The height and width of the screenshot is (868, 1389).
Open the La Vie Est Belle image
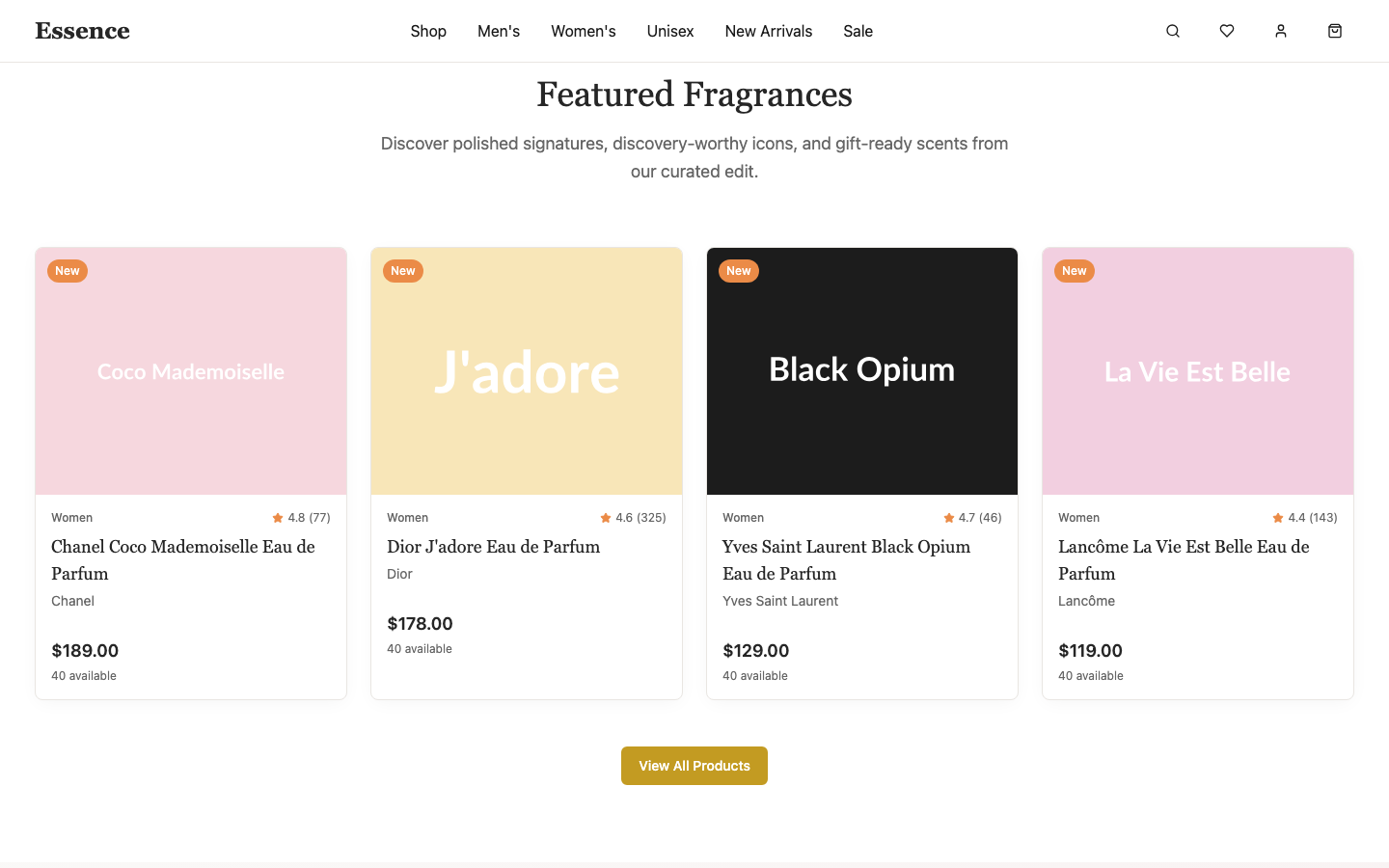coord(1198,371)
